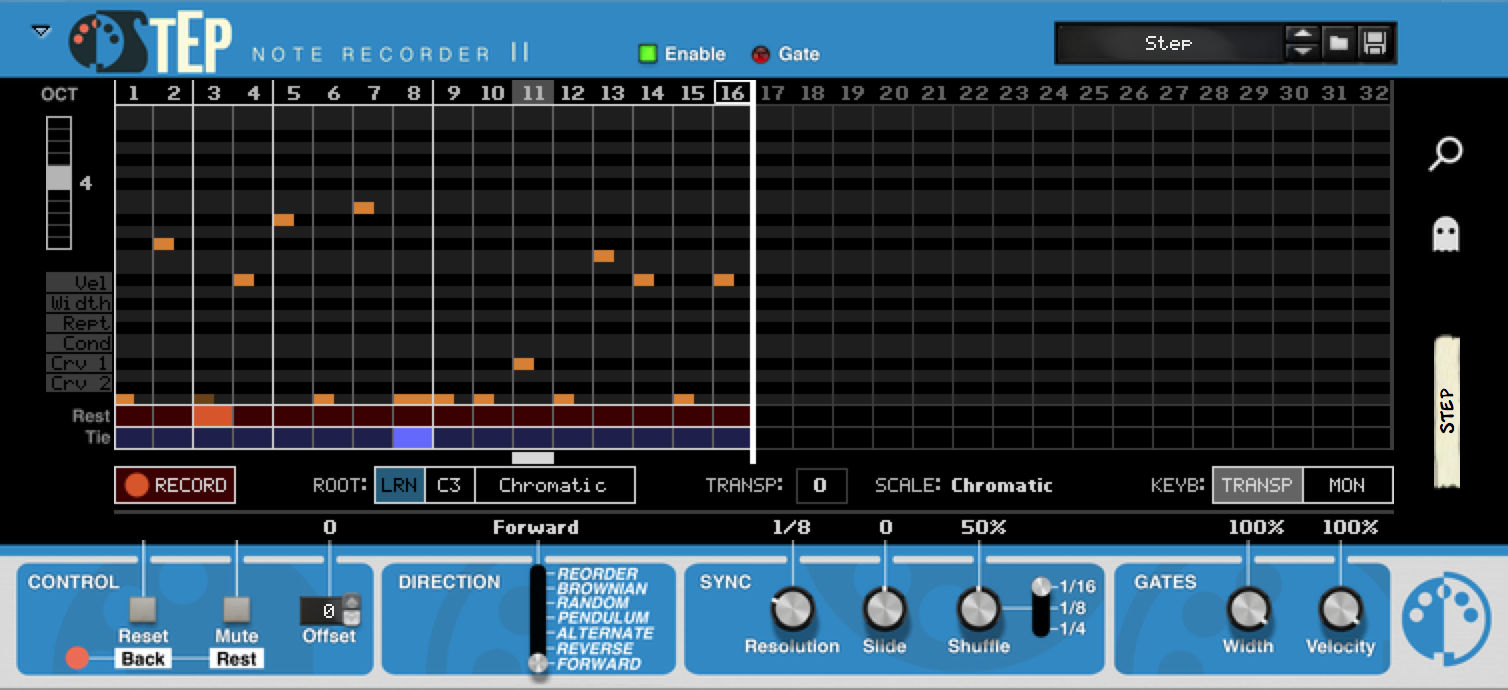Select ALTERNATE direction mode
The width and height of the screenshot is (1508, 690).
605,633
